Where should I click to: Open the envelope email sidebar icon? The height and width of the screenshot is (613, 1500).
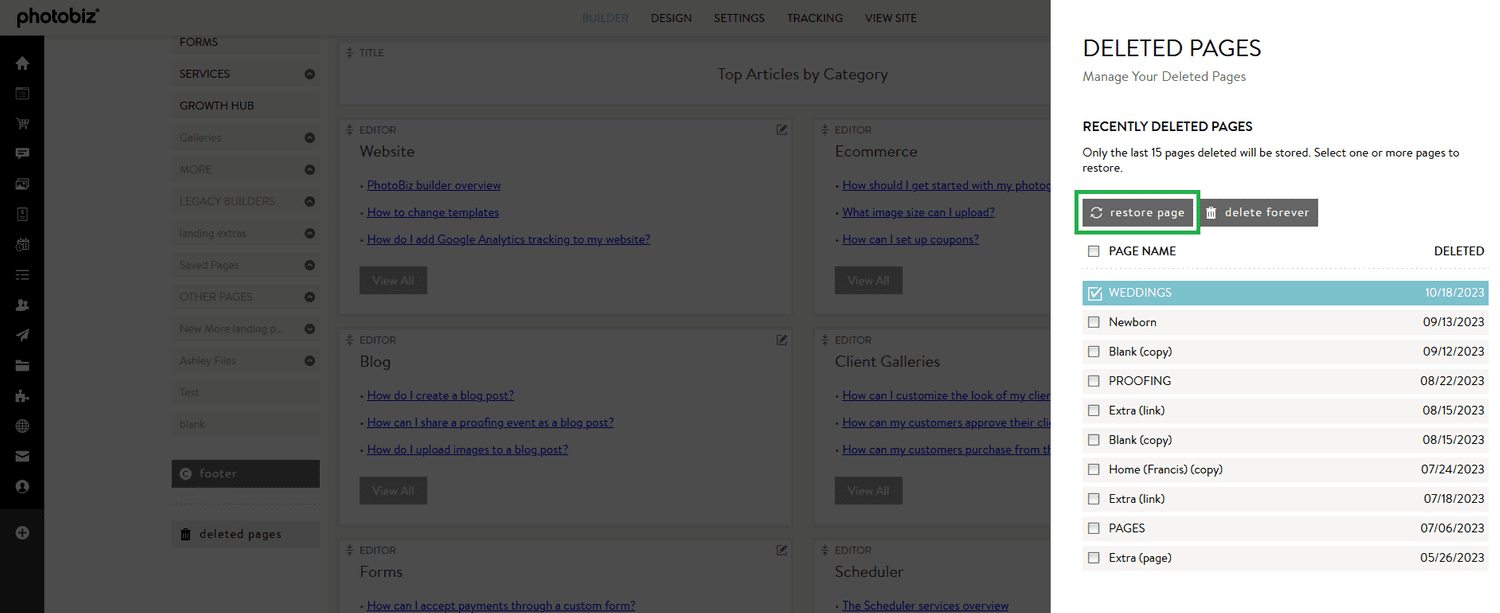click(22, 456)
